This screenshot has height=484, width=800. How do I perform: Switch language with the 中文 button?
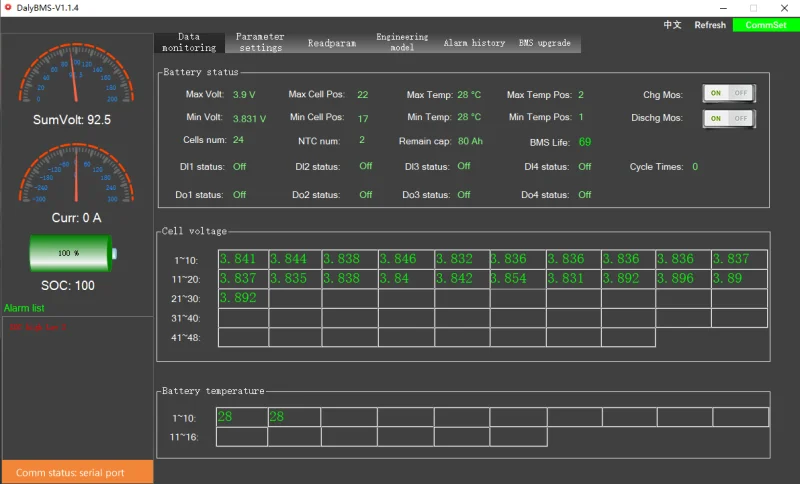(x=673, y=25)
